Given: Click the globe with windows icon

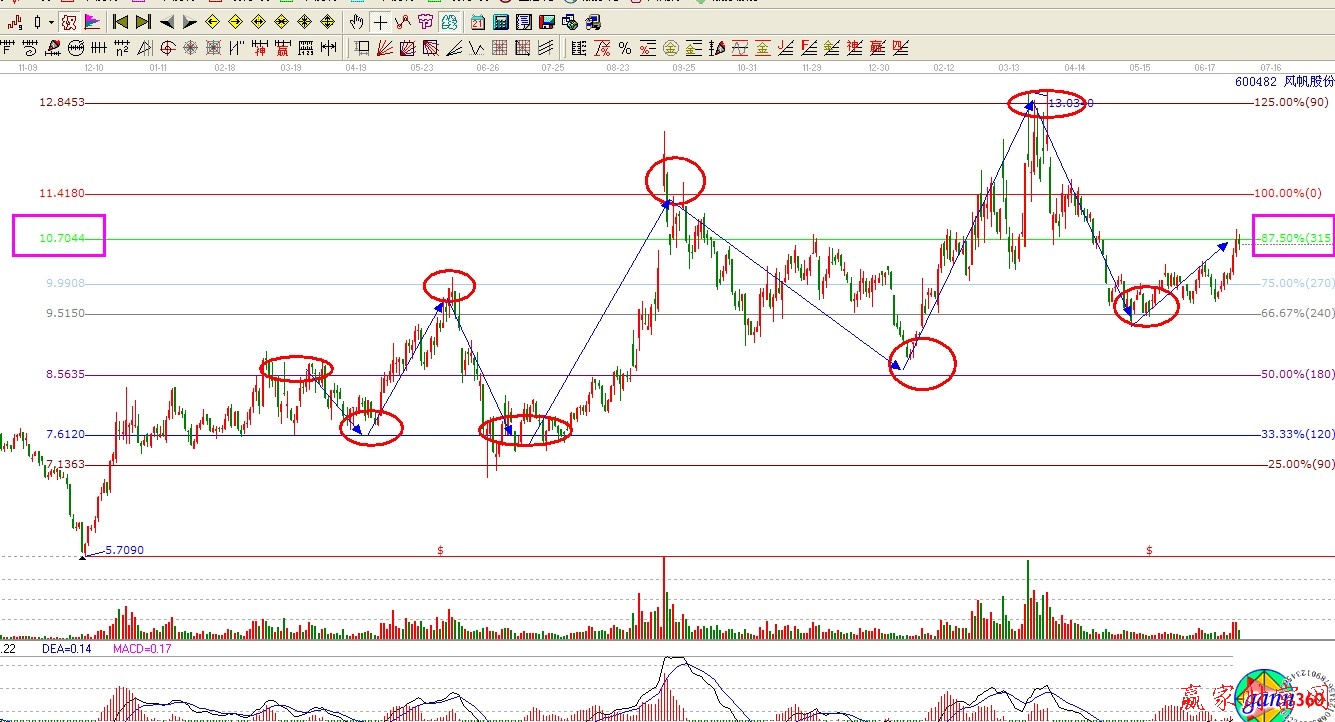Looking at the screenshot, I should [570, 22].
